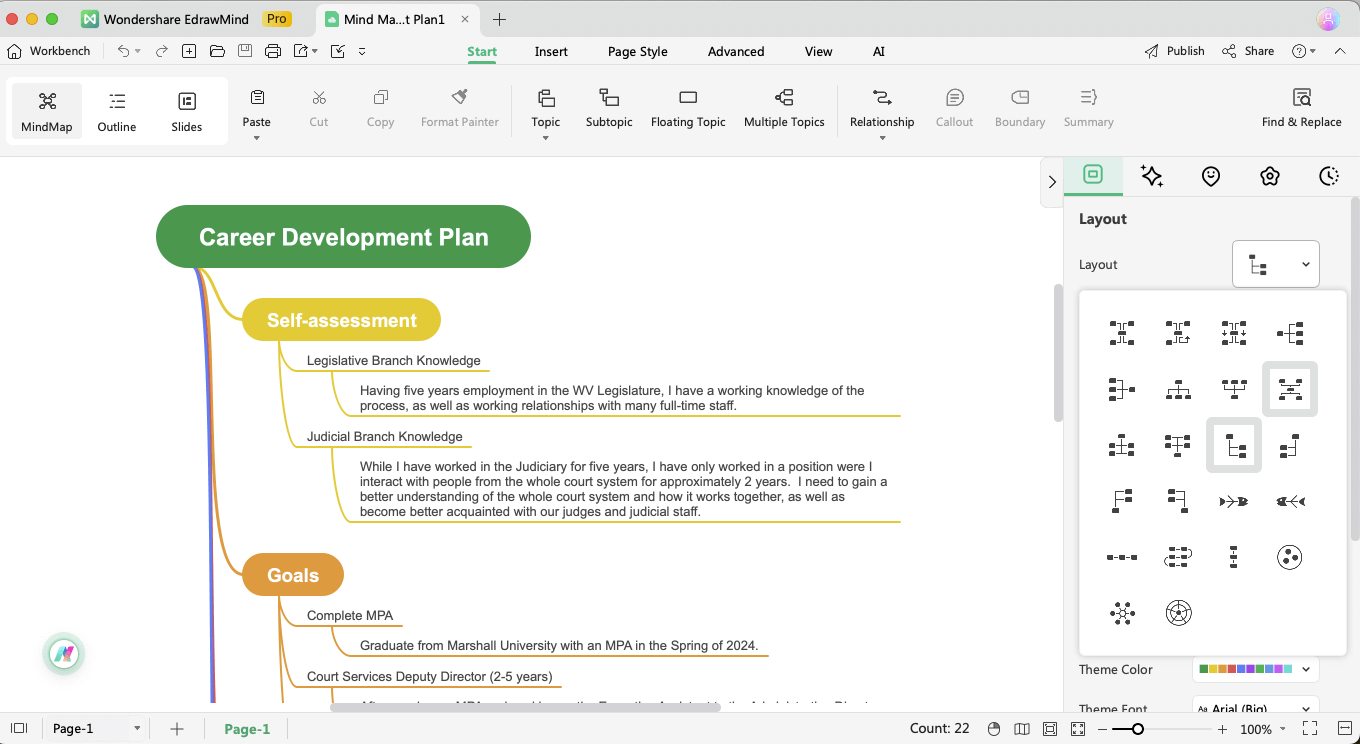Open the AI sparkle panel tab
This screenshot has height=744, width=1360.
tap(1152, 176)
